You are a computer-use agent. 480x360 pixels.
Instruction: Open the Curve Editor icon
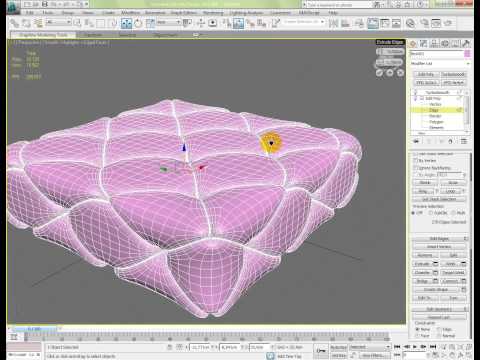tap(384, 23)
